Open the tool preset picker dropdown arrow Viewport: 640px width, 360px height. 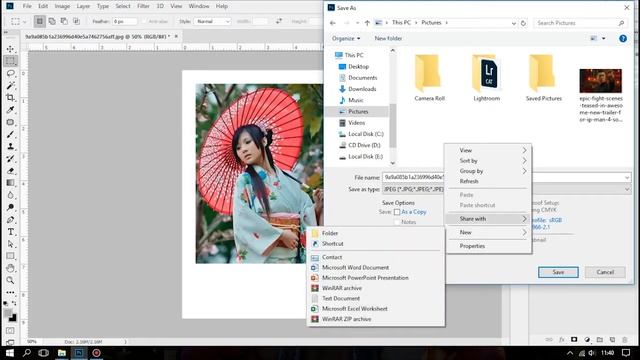(x=25, y=22)
